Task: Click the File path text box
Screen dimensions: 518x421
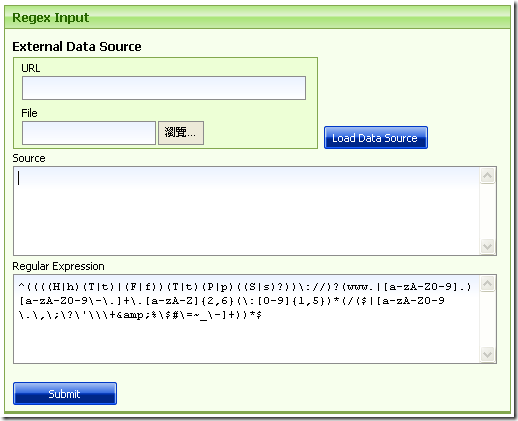Action: click(x=89, y=133)
